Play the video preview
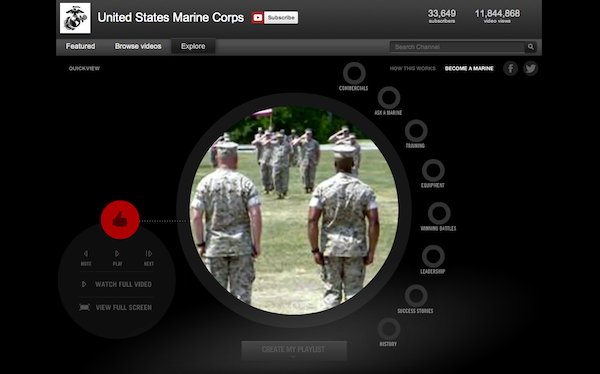Screen dimensions: 600x374 click(x=117, y=258)
